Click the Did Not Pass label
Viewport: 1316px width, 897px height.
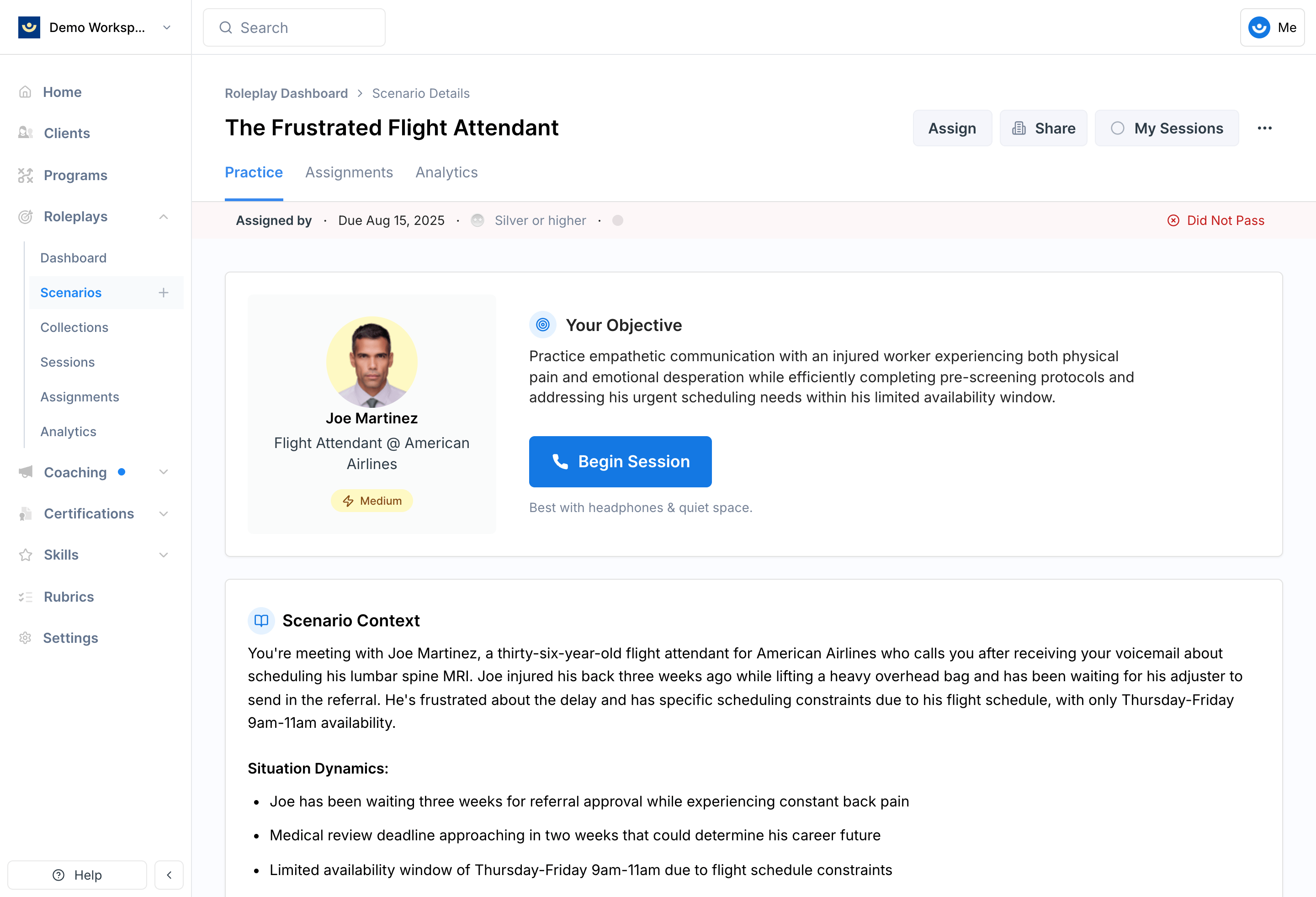[1226, 220]
